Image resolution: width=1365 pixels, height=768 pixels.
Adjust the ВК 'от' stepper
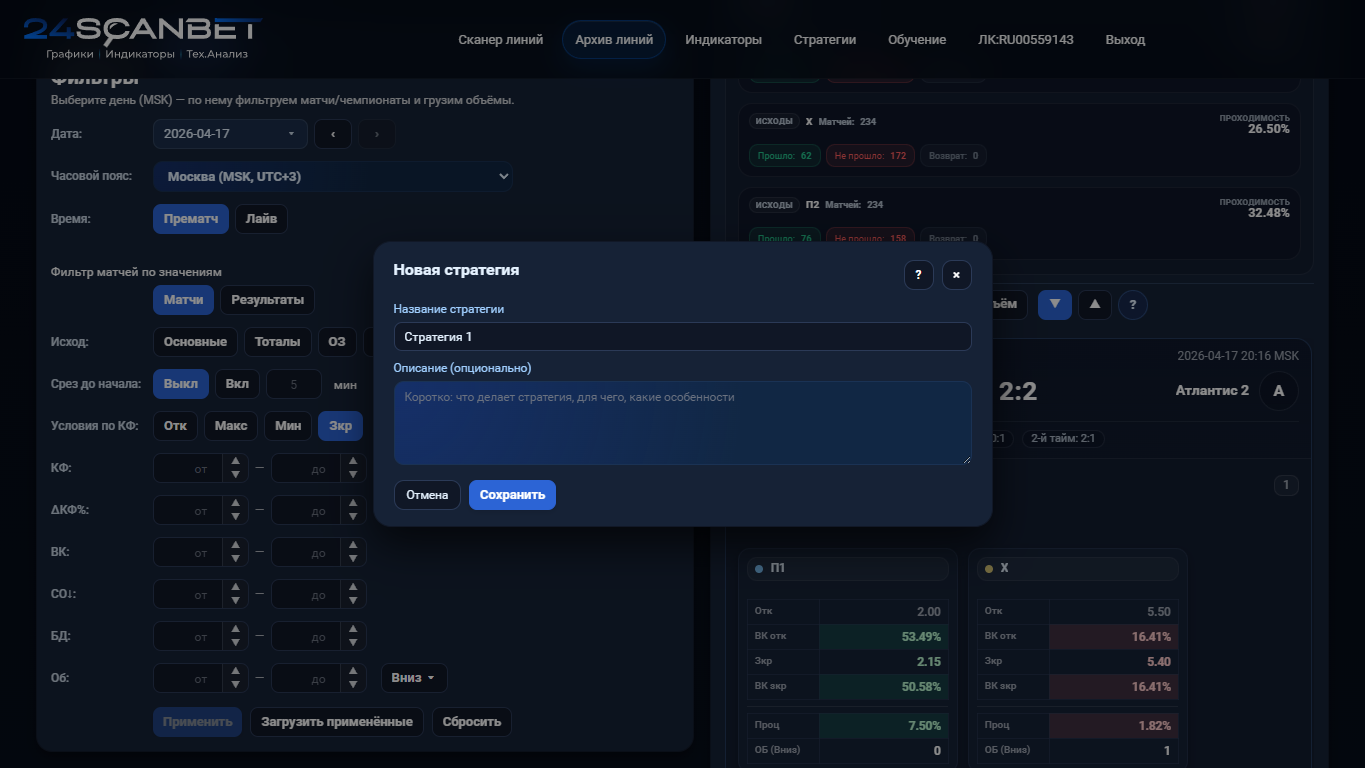pyautogui.click(x=235, y=552)
